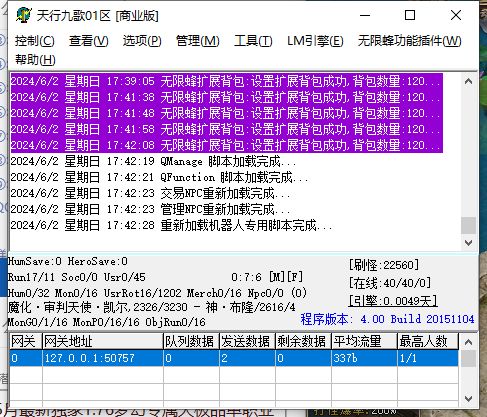Click the 网关 column header
Viewport: 487px width, 417px height.
click(x=26, y=341)
